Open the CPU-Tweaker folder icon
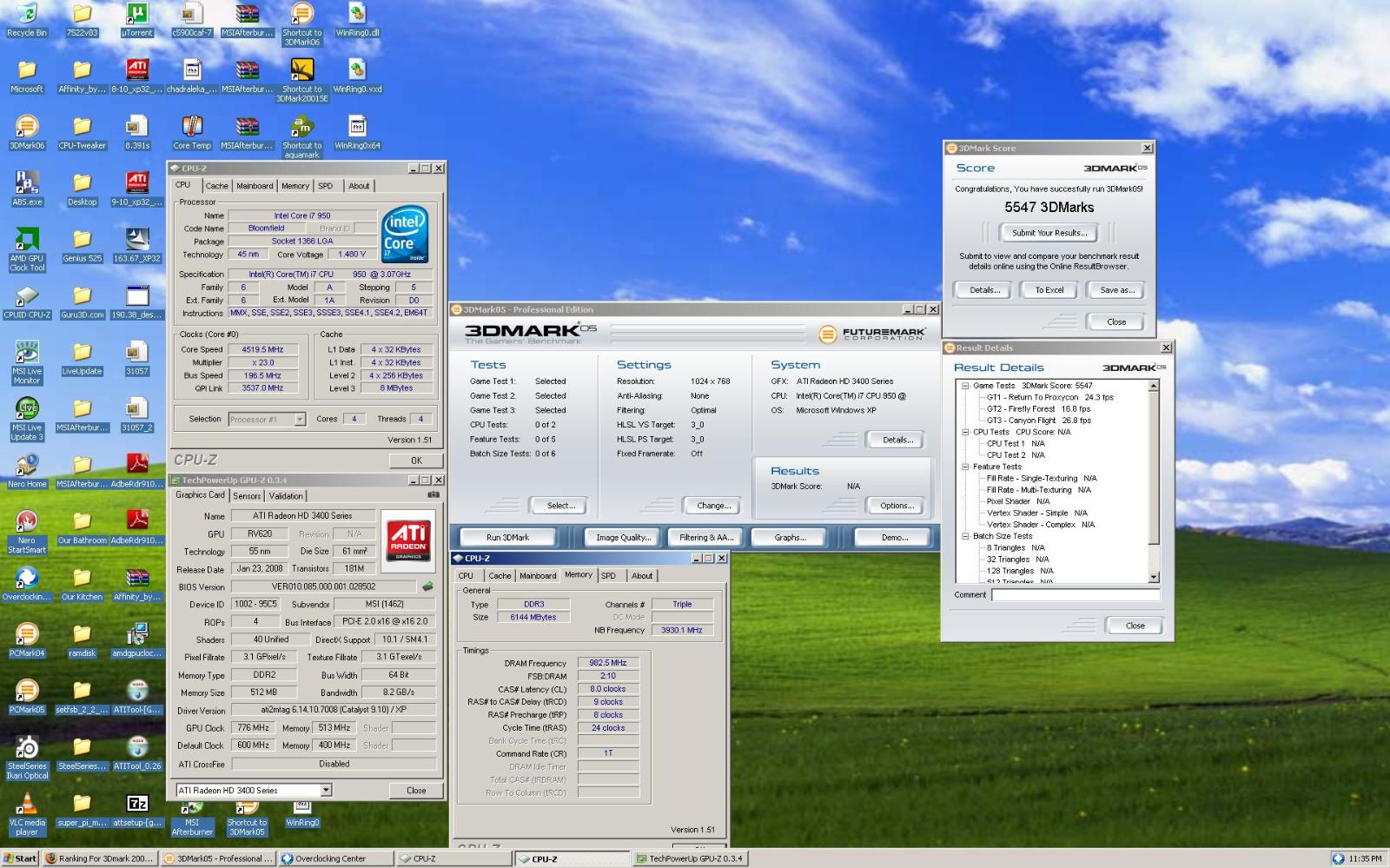 (x=82, y=132)
